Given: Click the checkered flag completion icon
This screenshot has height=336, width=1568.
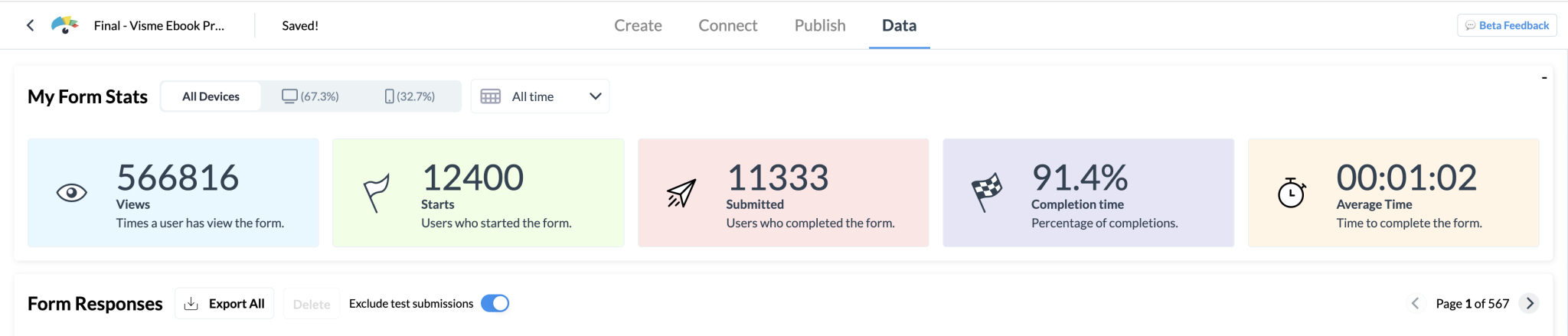Looking at the screenshot, I should [x=986, y=191].
